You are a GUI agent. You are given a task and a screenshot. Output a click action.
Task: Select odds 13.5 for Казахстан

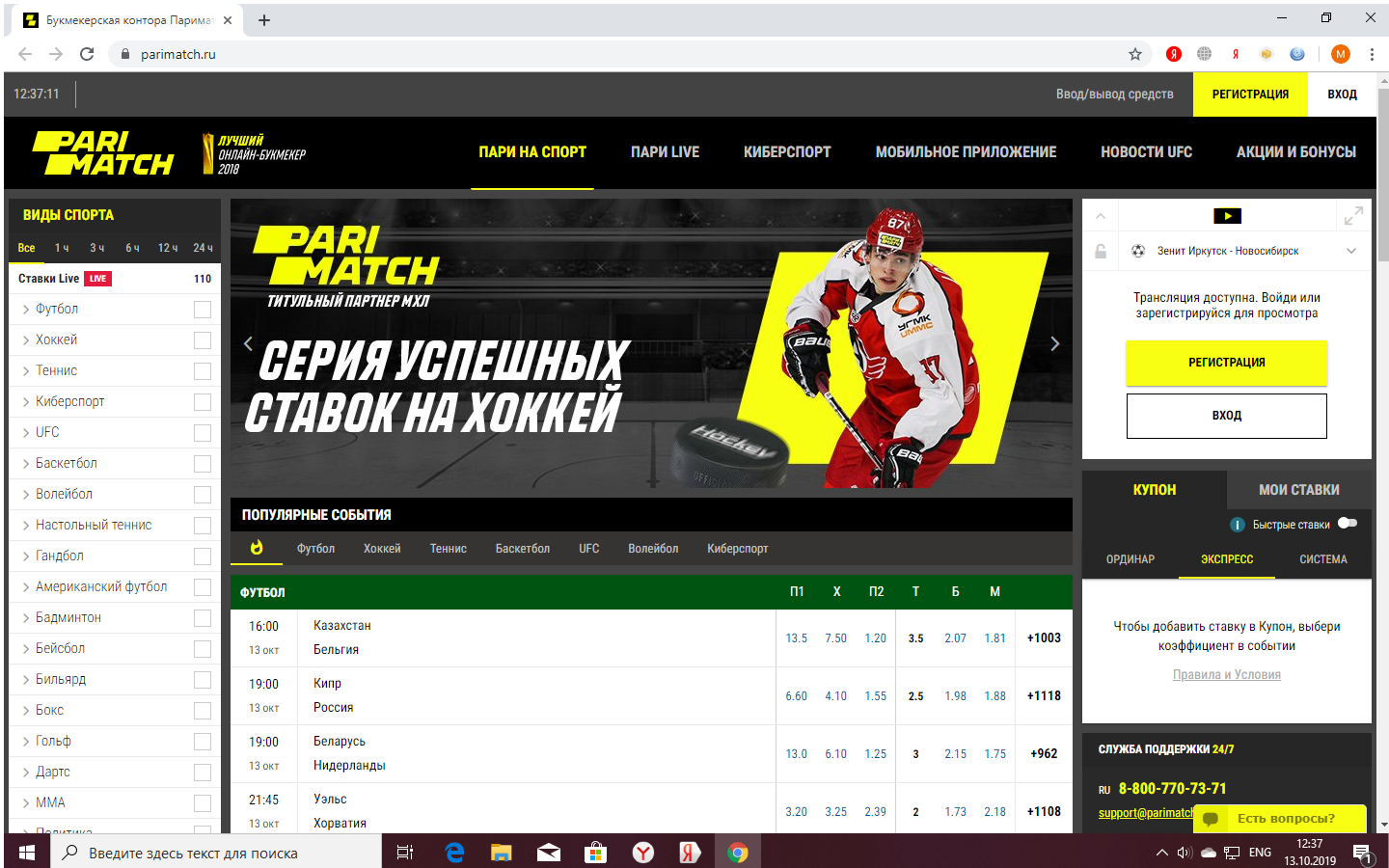point(797,638)
